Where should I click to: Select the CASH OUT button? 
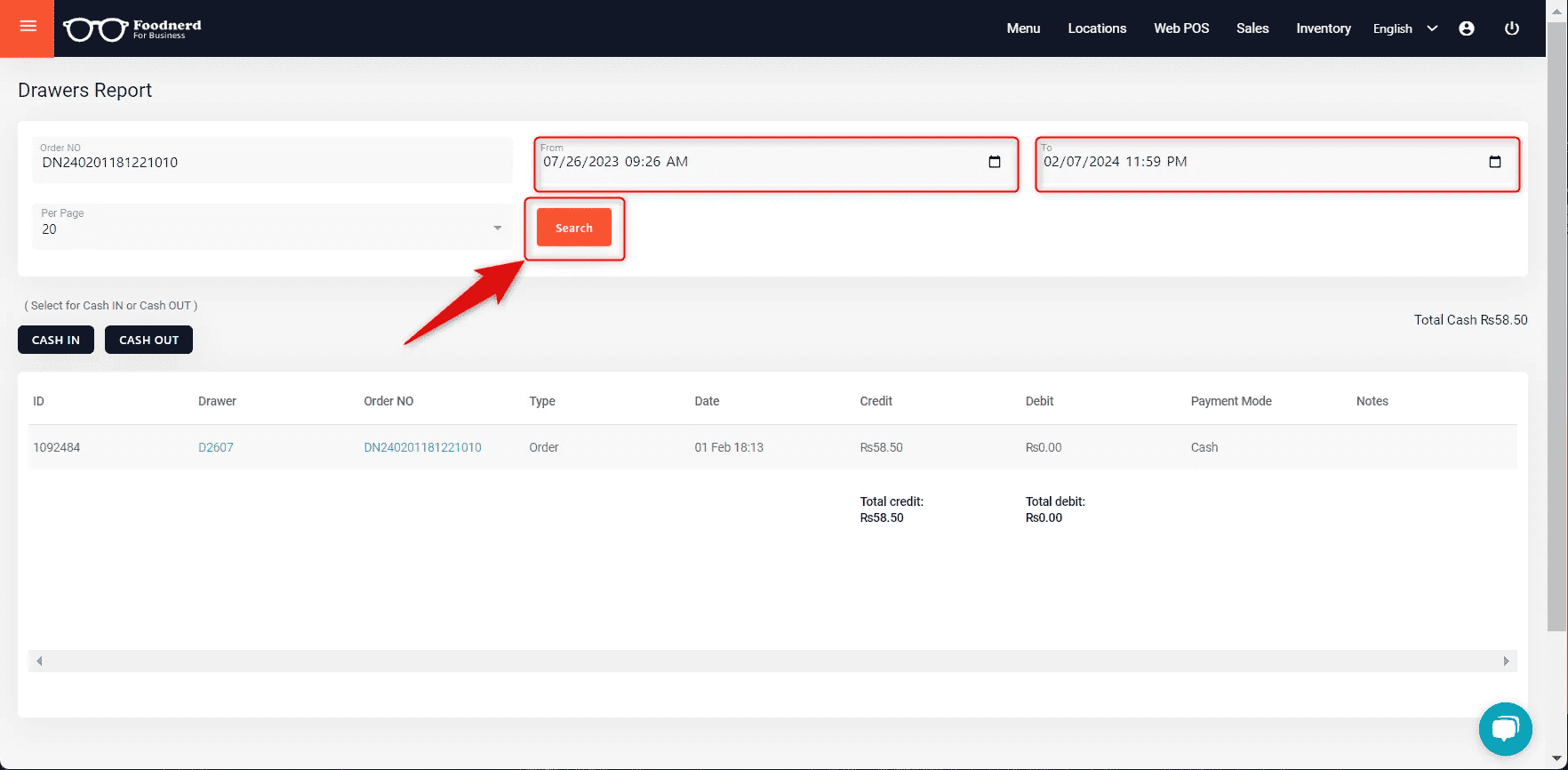[148, 340]
